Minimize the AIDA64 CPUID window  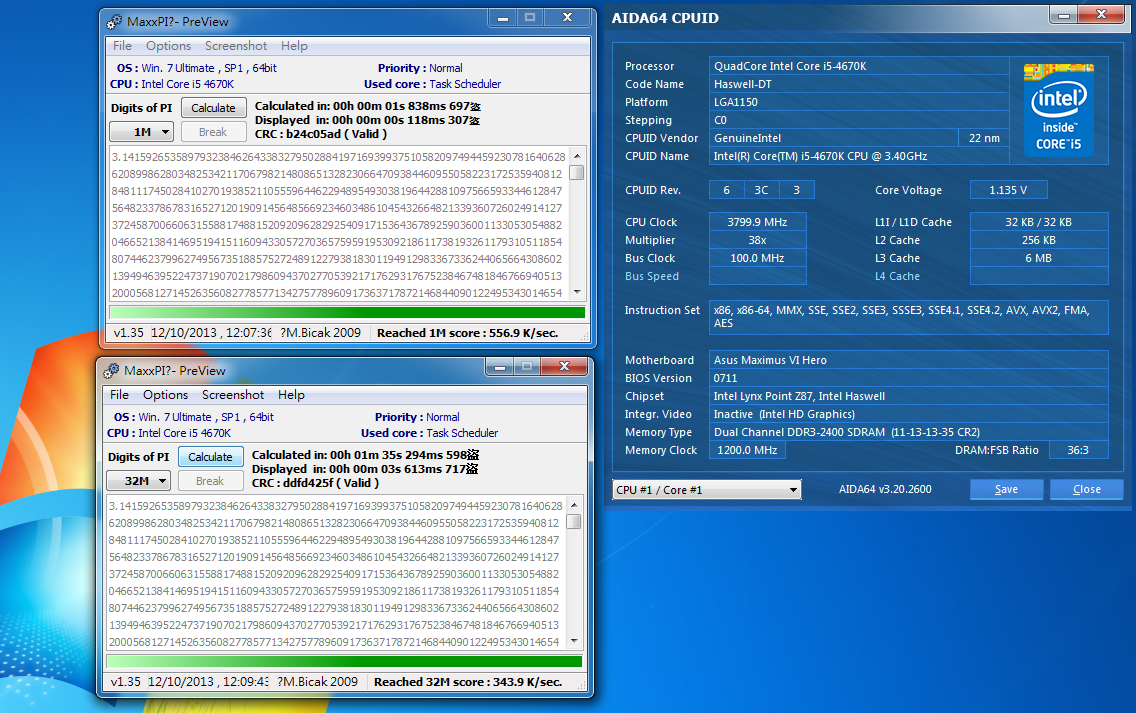coord(1064,14)
